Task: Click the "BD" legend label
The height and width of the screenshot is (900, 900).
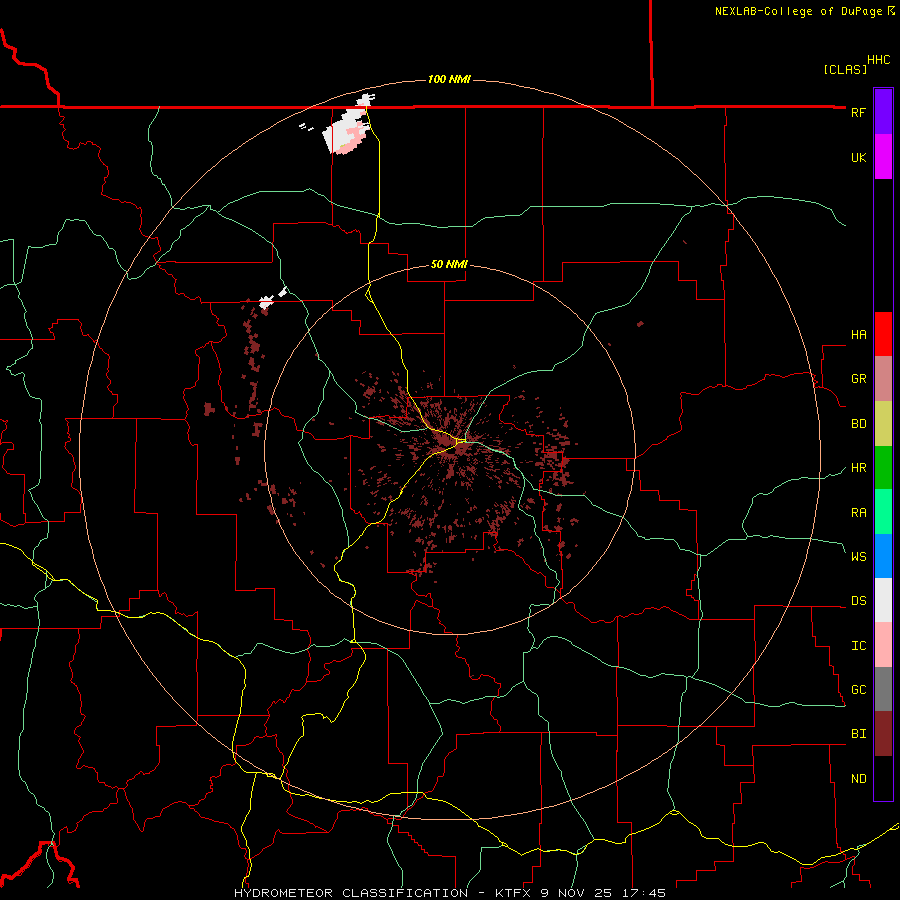Action: click(x=858, y=424)
